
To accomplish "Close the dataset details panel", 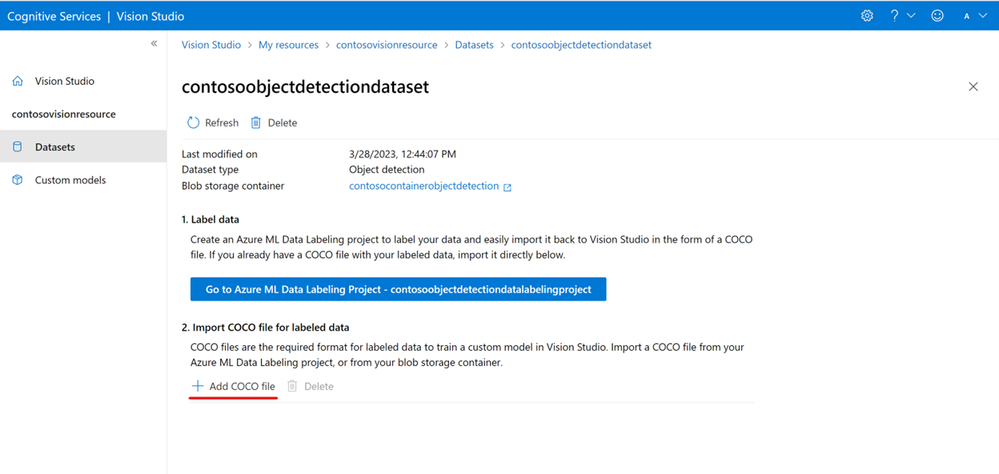I will [973, 87].
